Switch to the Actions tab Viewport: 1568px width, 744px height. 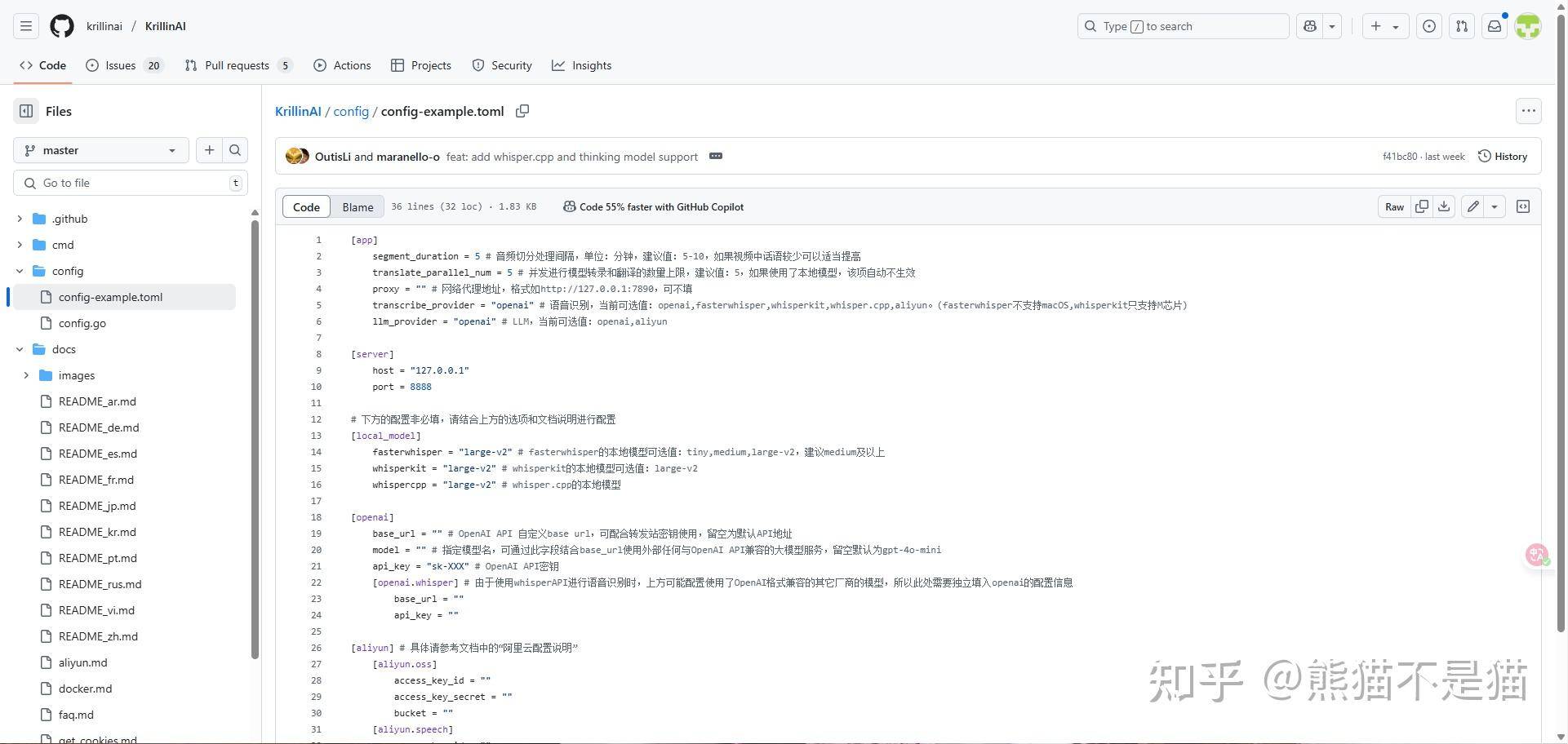click(x=342, y=65)
